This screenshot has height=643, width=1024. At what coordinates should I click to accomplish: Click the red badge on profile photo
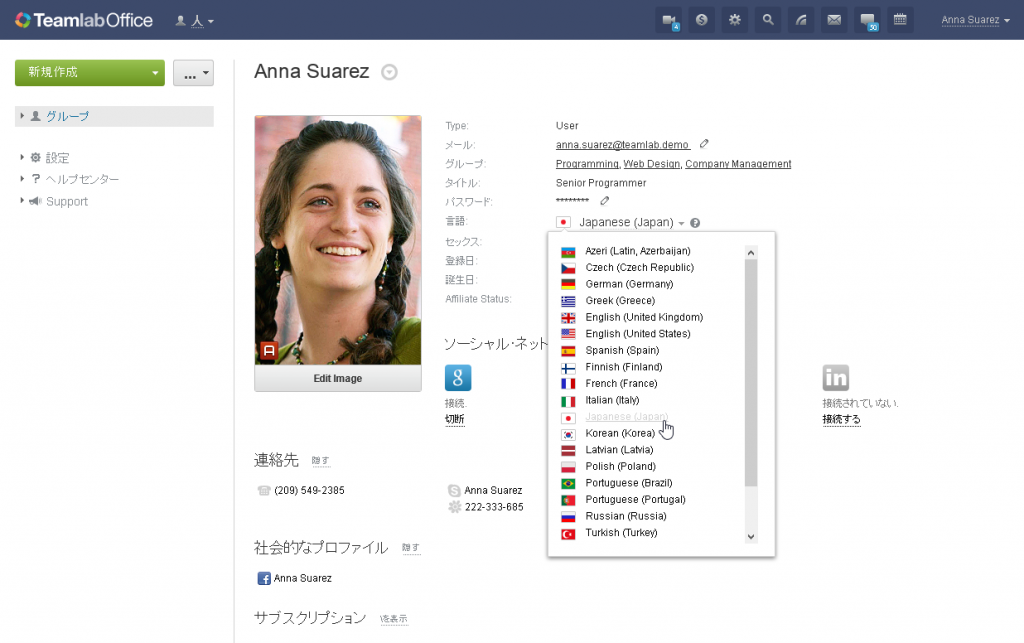(x=268, y=351)
